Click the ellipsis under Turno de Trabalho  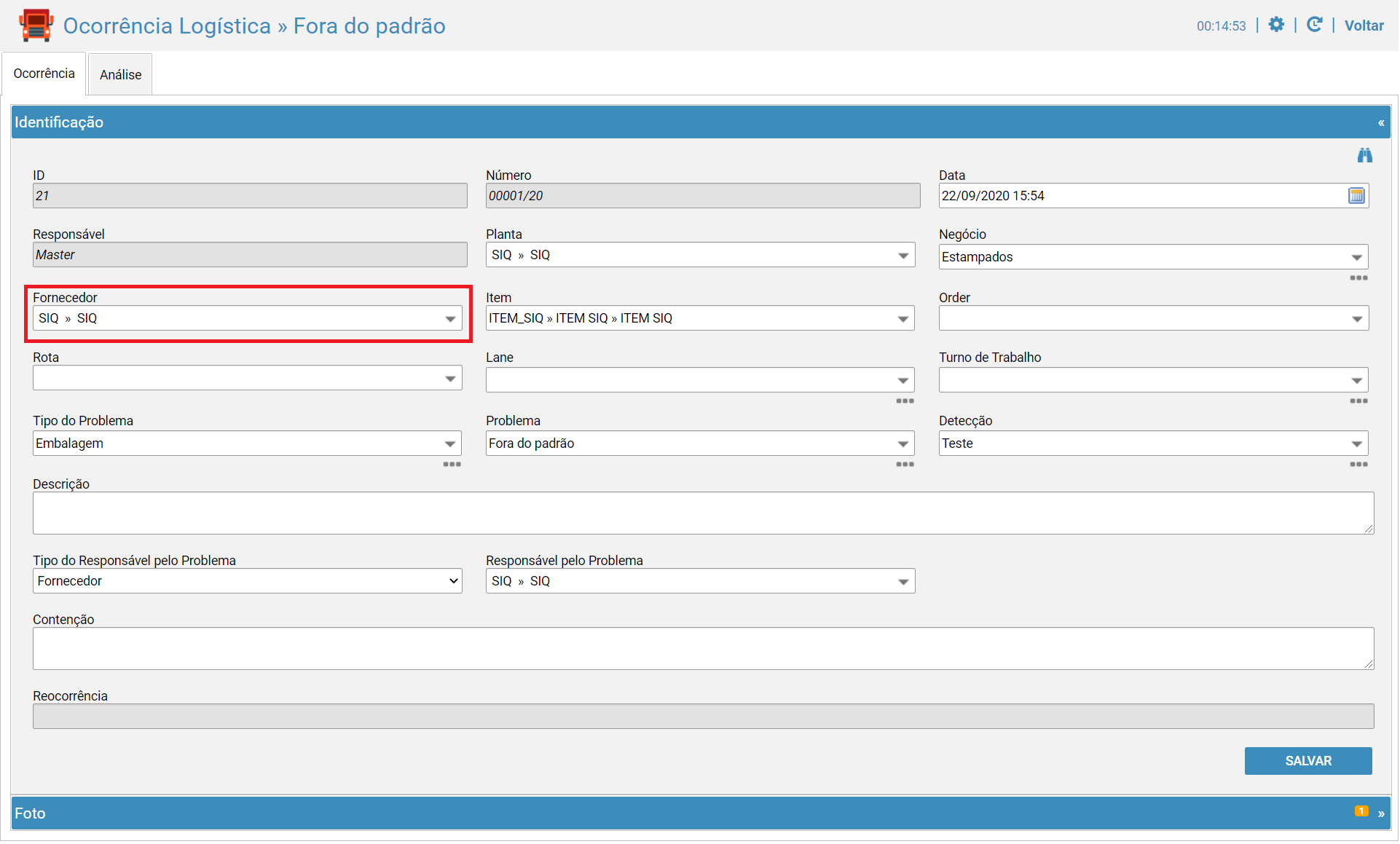click(1358, 401)
